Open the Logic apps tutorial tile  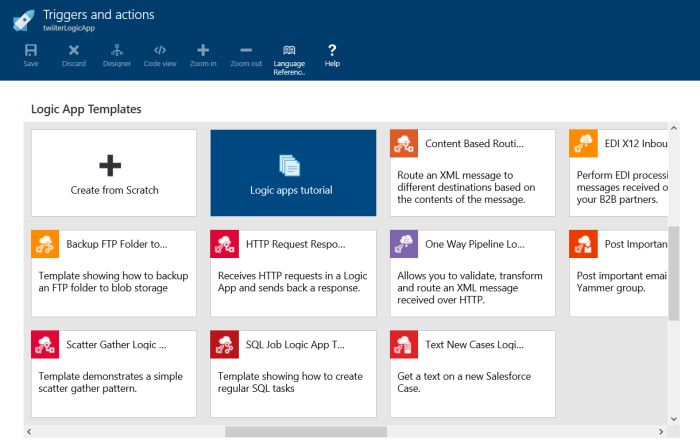pyautogui.click(x=293, y=173)
